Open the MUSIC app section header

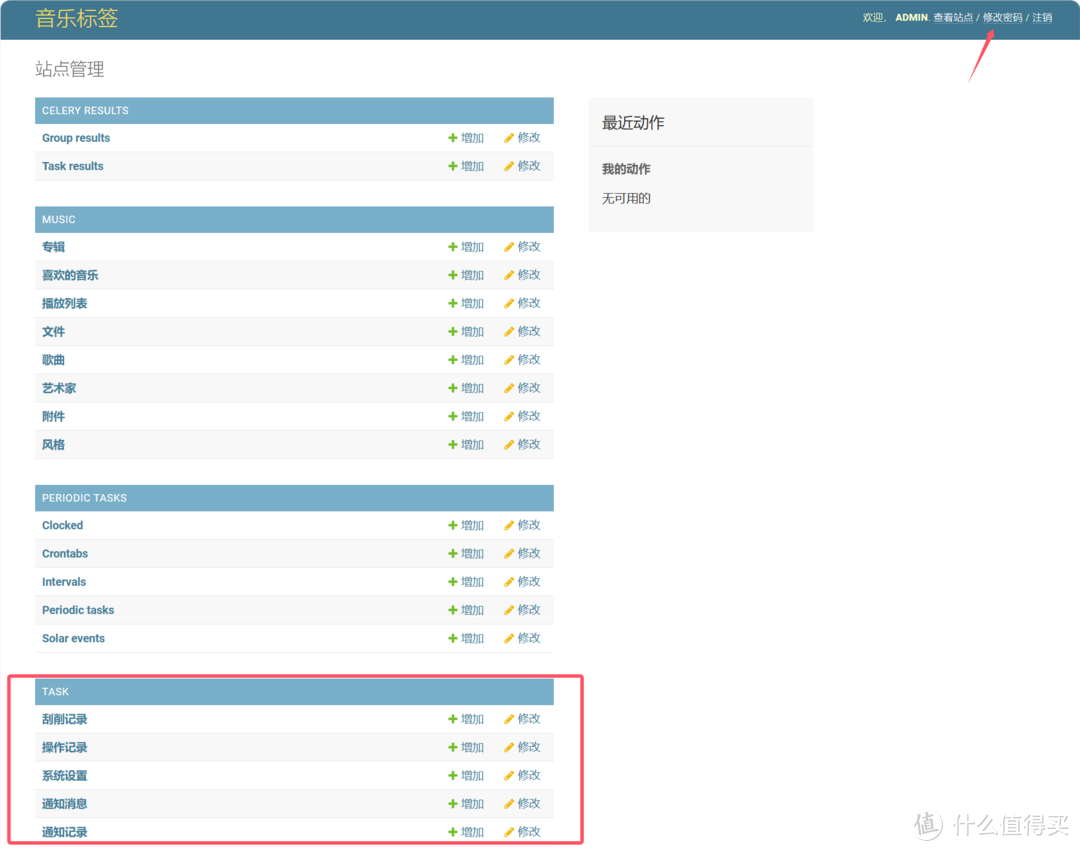[58, 220]
